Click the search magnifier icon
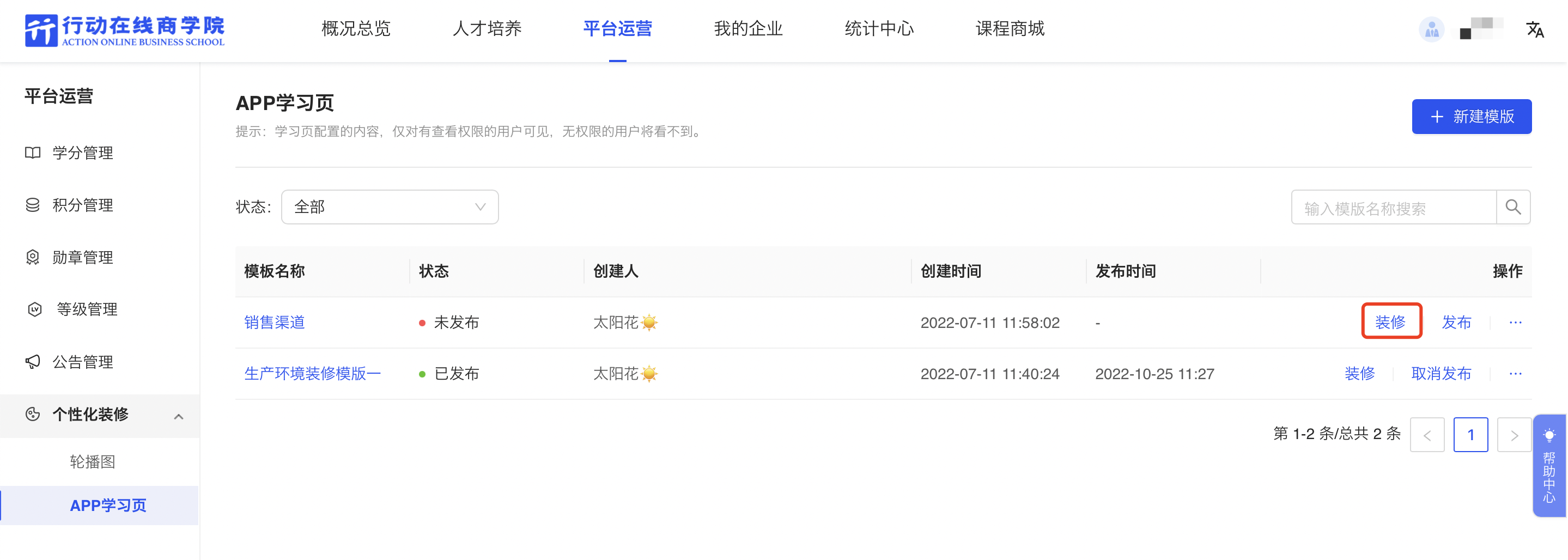The width and height of the screenshot is (1568, 560). click(1513, 208)
